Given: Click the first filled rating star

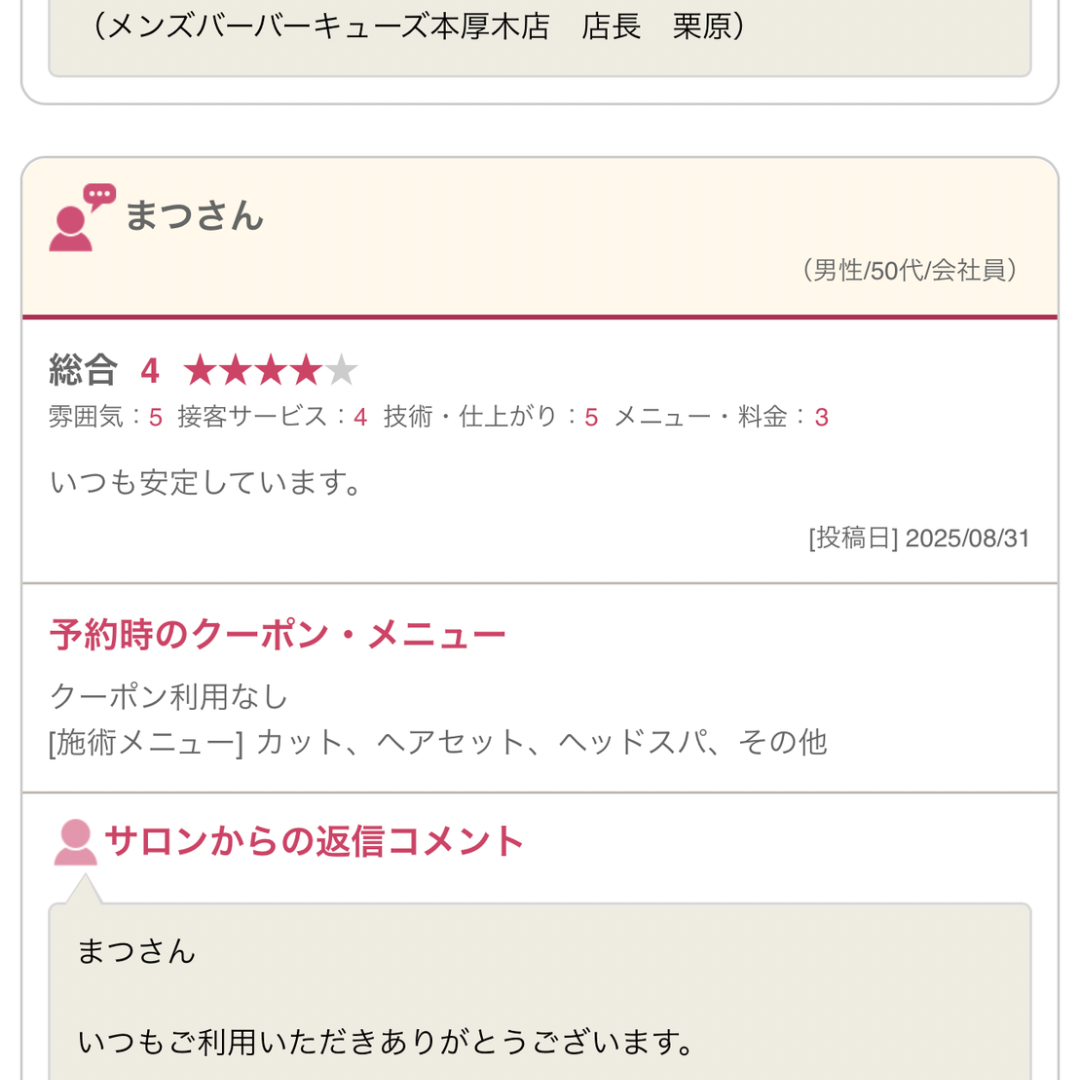Looking at the screenshot, I should pyautogui.click(x=201, y=371).
